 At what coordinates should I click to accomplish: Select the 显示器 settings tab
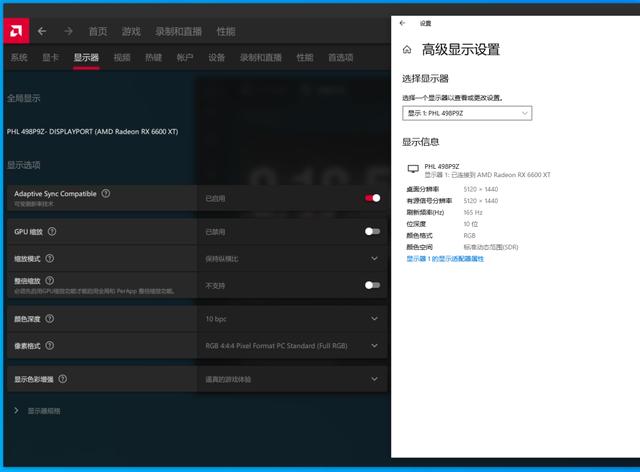86,58
